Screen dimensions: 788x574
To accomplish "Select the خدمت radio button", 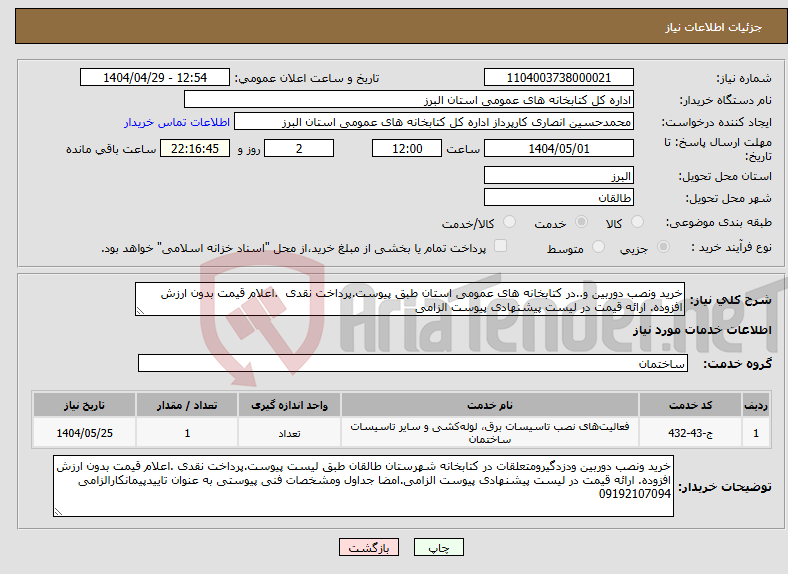I will [x=581, y=222].
